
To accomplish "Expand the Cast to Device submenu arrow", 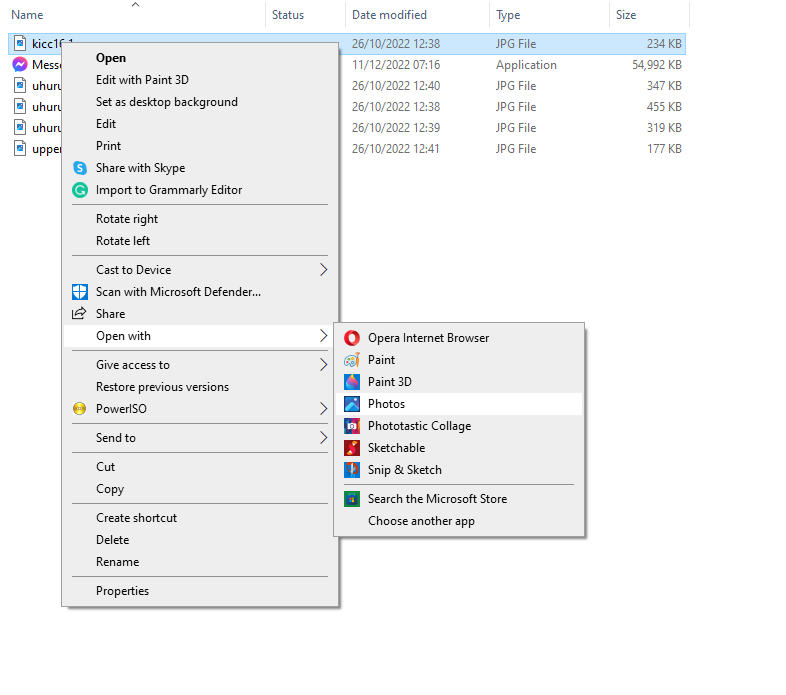I will [323, 270].
